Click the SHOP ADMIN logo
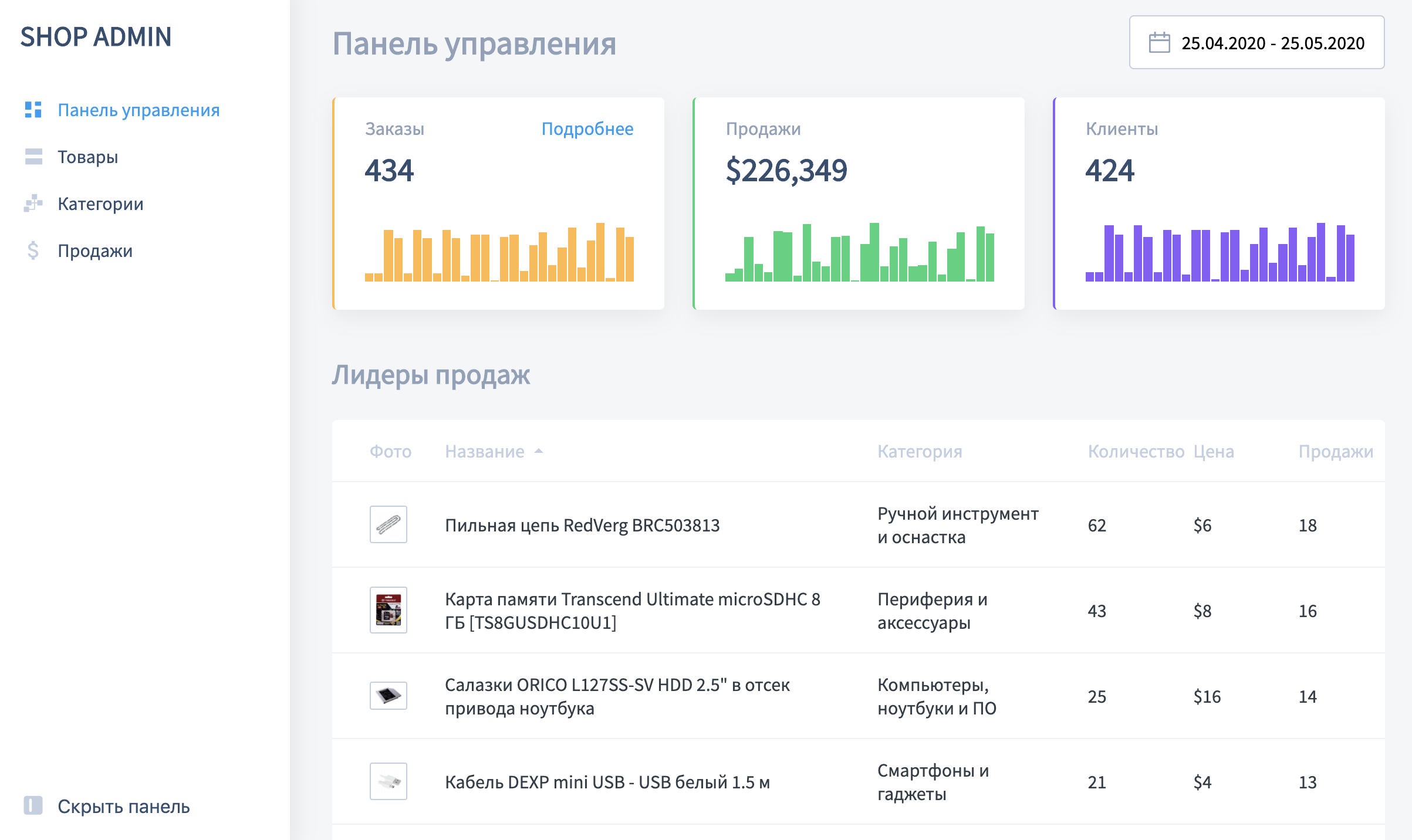The image size is (1412, 840). pyautogui.click(x=96, y=37)
